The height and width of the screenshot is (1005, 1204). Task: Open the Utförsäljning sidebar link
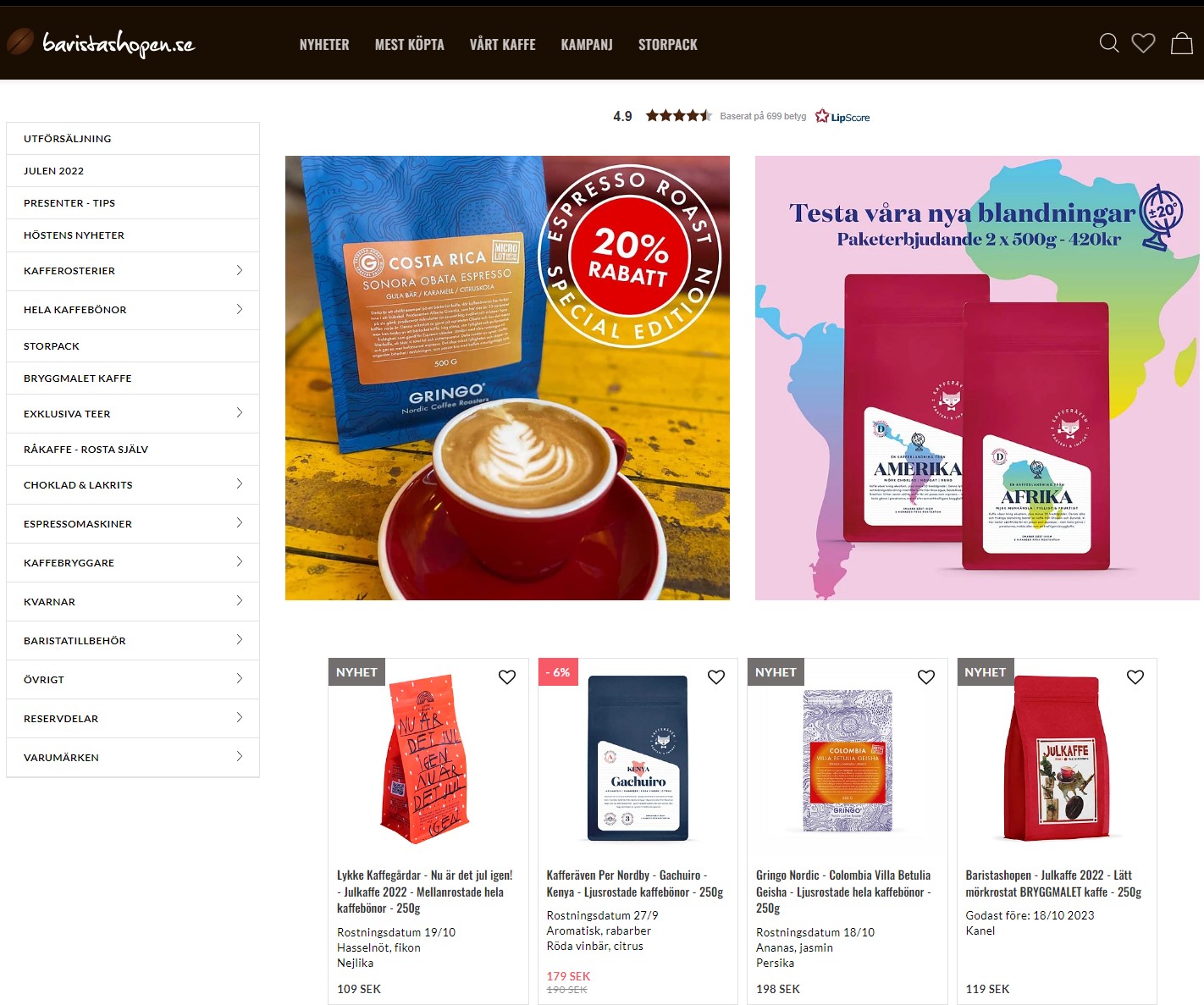[x=133, y=138]
